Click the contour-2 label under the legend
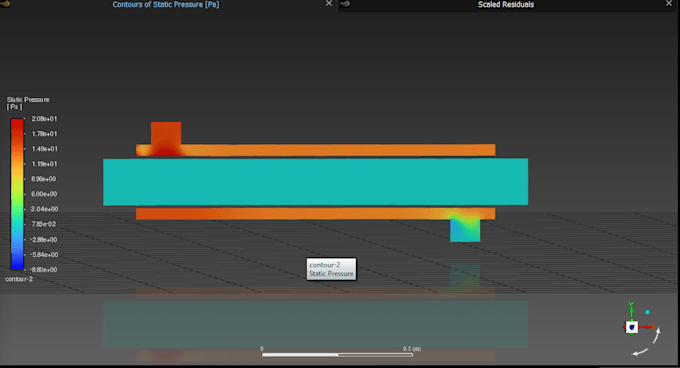Image resolution: width=680 pixels, height=368 pixels. point(19,279)
